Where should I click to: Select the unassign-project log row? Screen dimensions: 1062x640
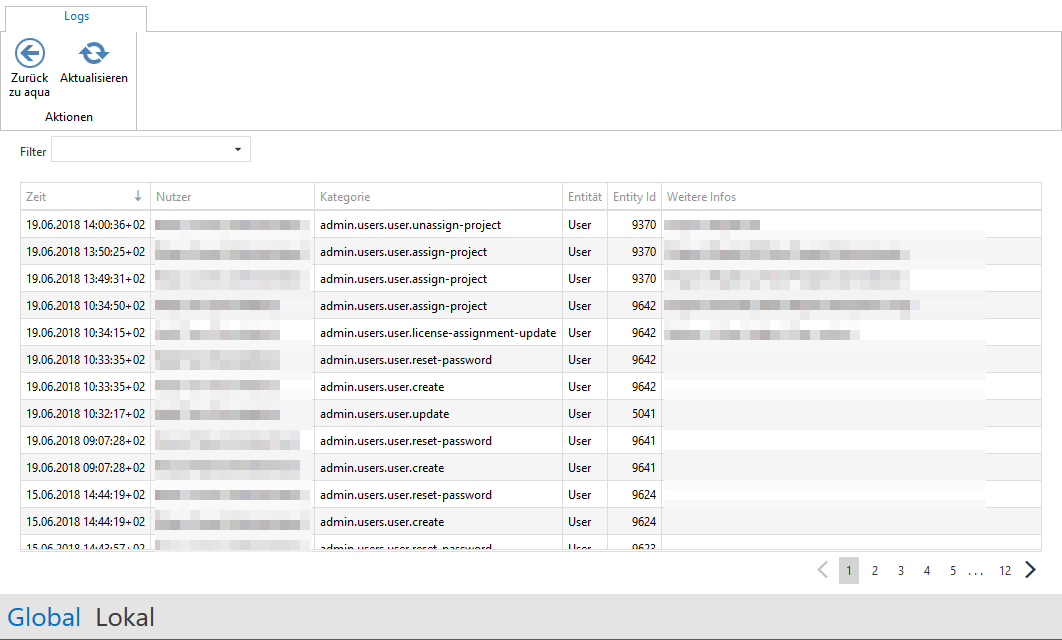(410, 225)
